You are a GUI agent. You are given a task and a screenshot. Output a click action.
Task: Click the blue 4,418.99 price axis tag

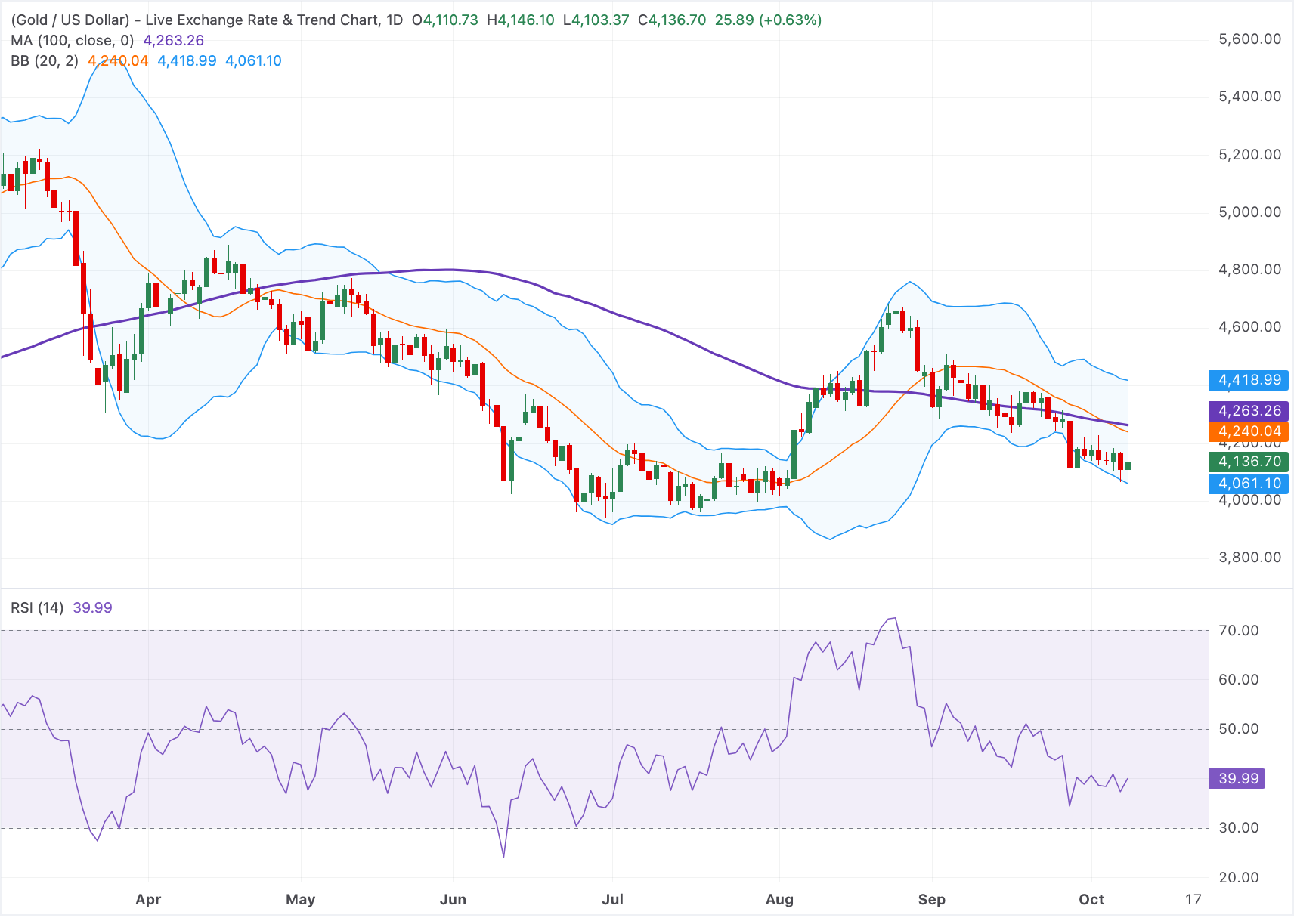(1249, 380)
